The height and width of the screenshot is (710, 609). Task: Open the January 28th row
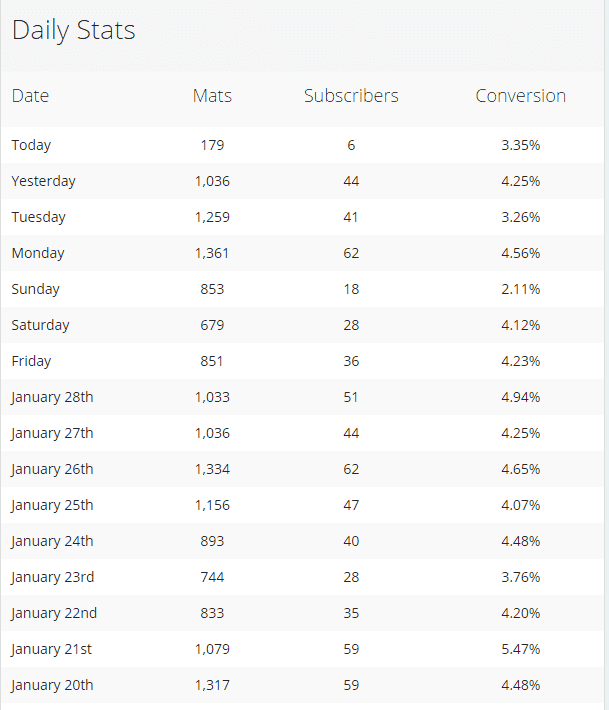[x=52, y=397]
